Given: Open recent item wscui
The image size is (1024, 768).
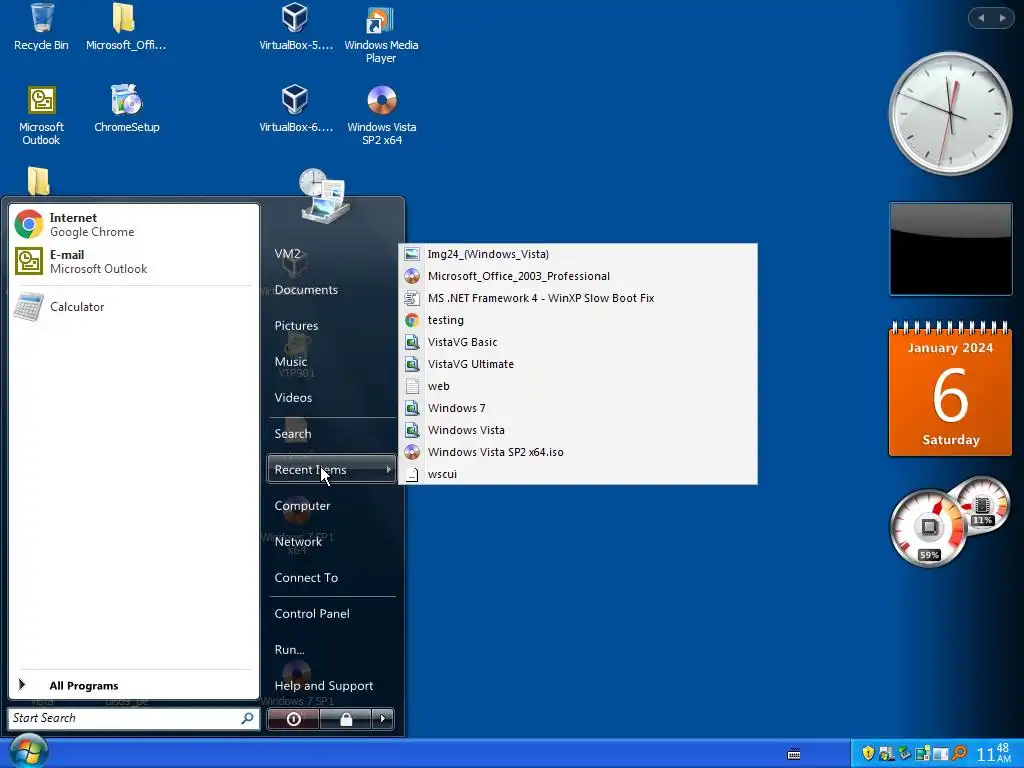Looking at the screenshot, I should pyautogui.click(x=578, y=474).
